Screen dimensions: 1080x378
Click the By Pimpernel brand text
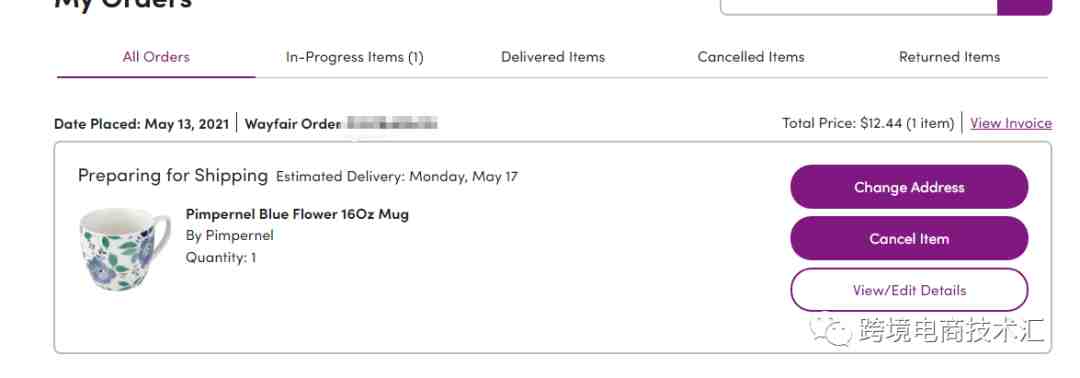(x=229, y=235)
